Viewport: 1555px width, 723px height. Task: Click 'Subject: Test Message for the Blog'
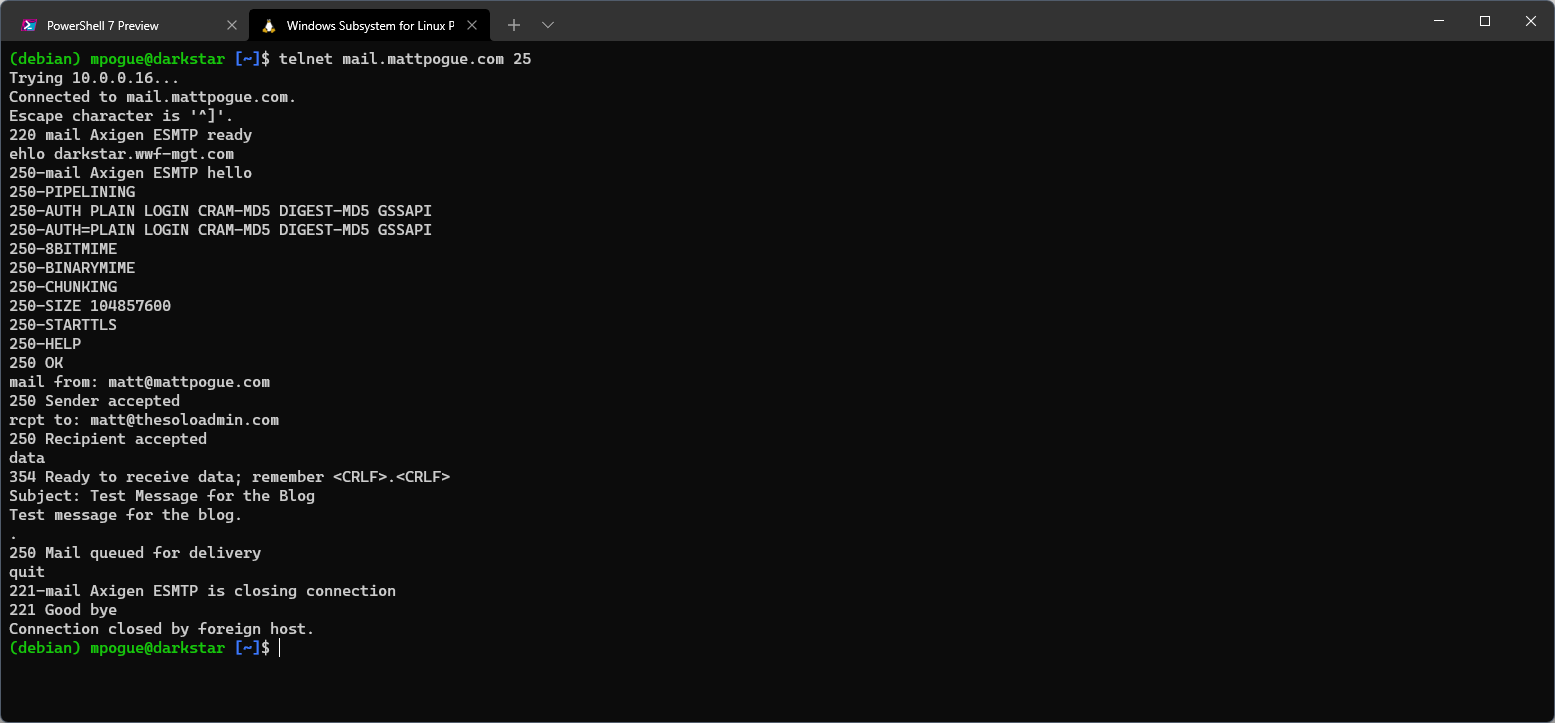162,496
